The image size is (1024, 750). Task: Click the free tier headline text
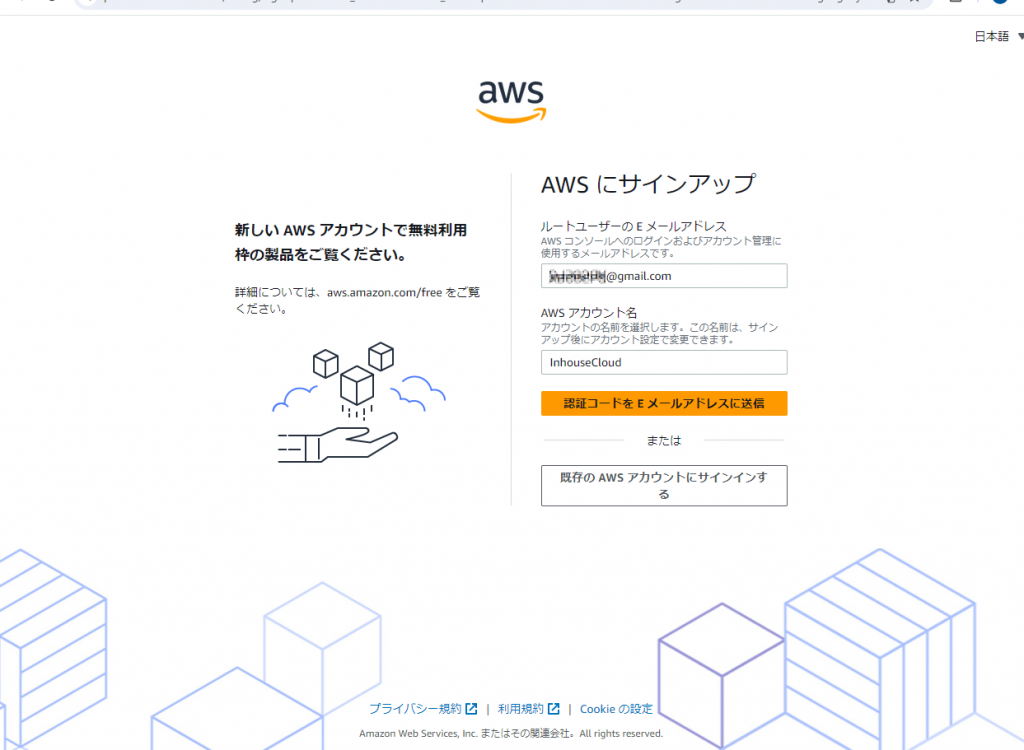pos(351,242)
